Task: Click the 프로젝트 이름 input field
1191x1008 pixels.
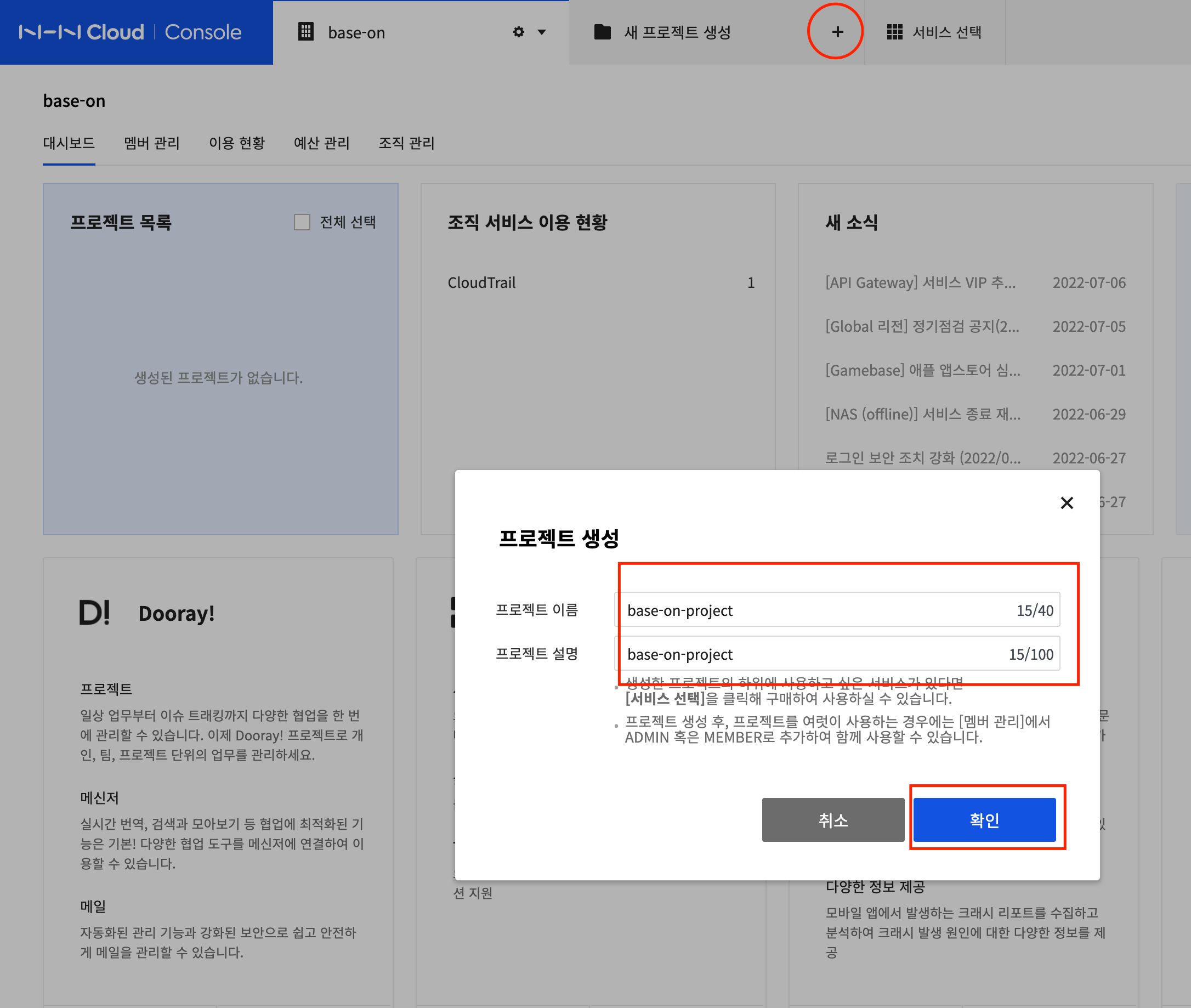Action: [x=817, y=610]
